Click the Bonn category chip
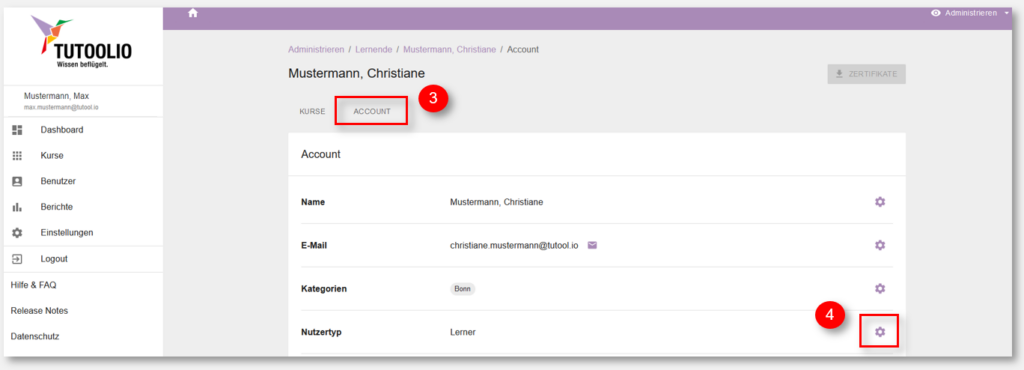This screenshot has height=370, width=1024. 462,289
